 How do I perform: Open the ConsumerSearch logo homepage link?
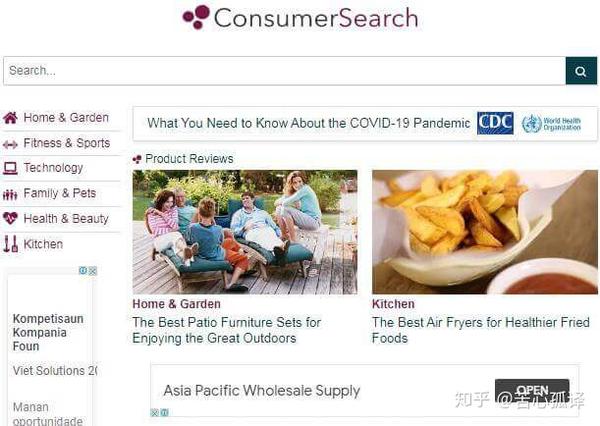coord(300,18)
